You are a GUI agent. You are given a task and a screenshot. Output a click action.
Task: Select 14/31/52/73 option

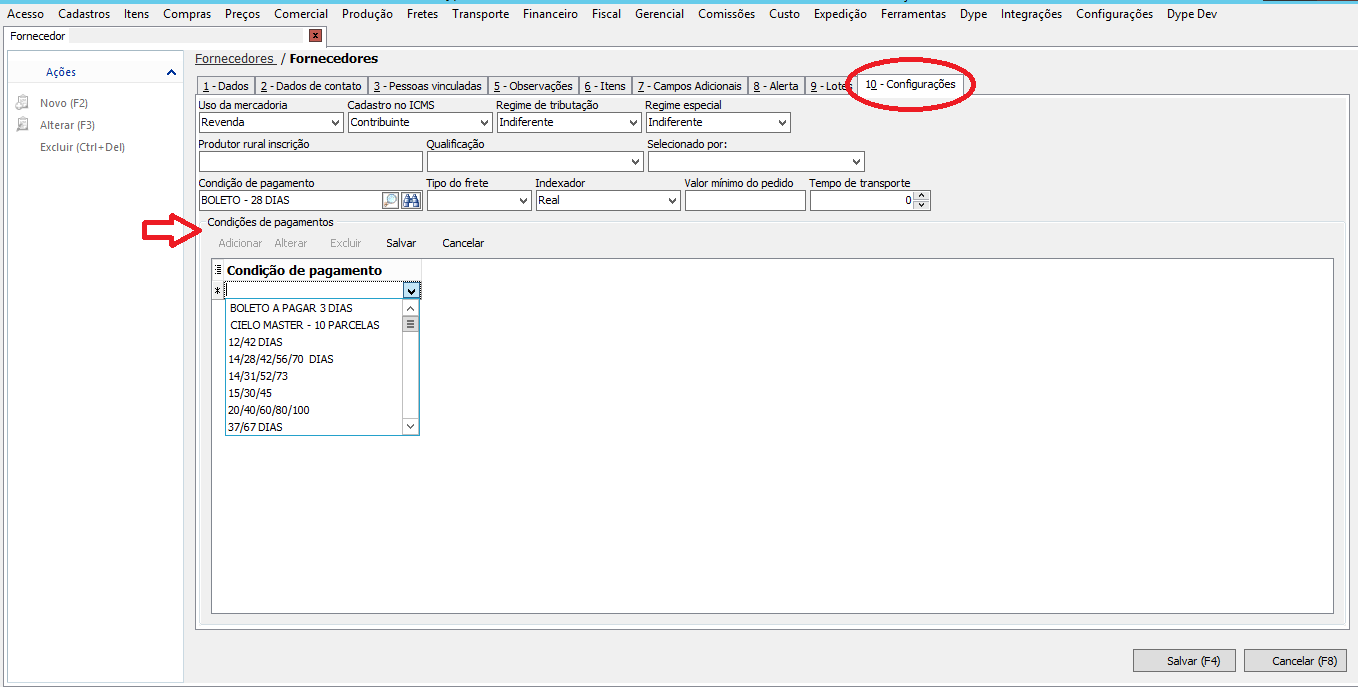pyautogui.click(x=314, y=376)
